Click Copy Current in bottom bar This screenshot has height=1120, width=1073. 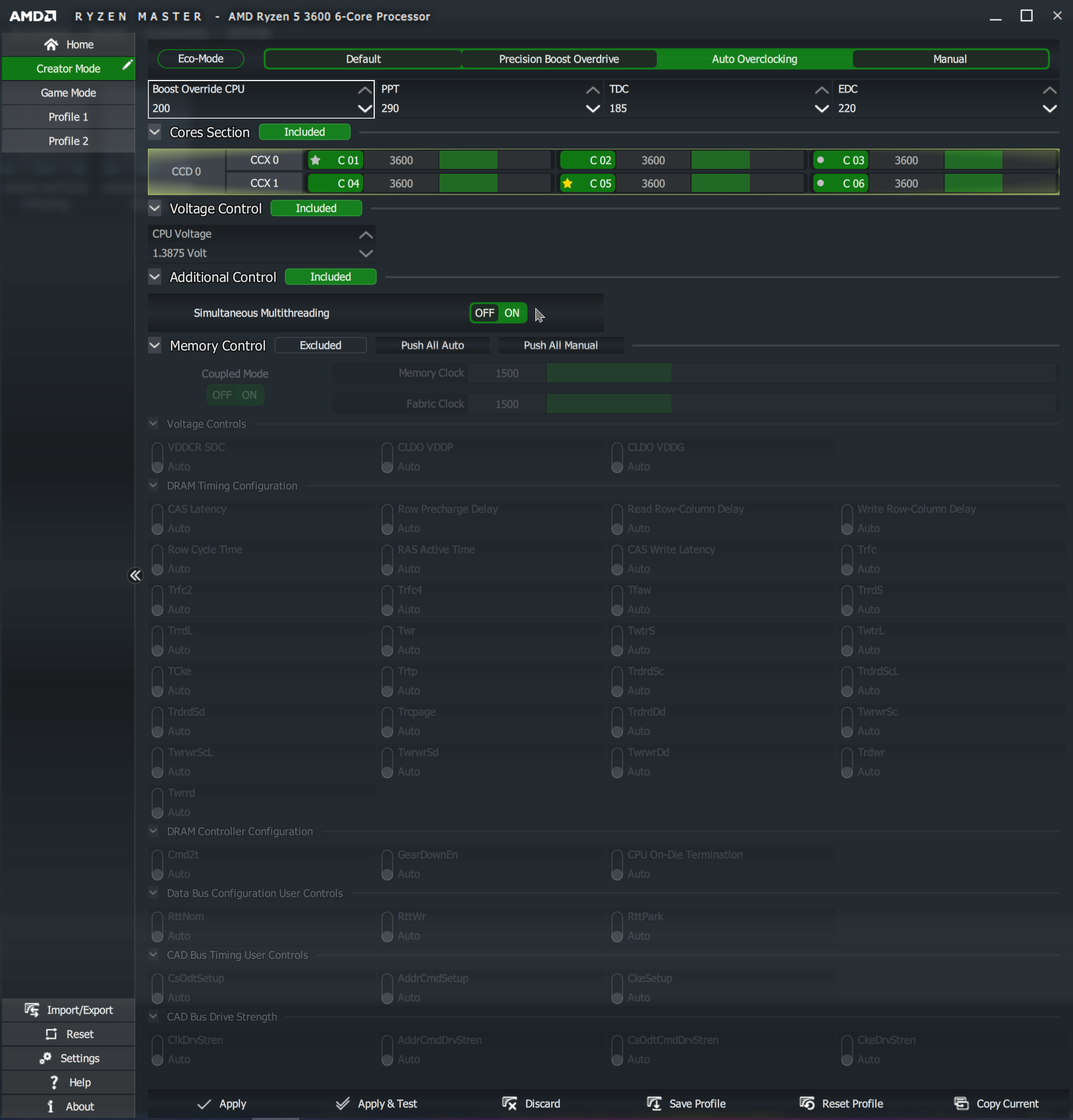996,1103
